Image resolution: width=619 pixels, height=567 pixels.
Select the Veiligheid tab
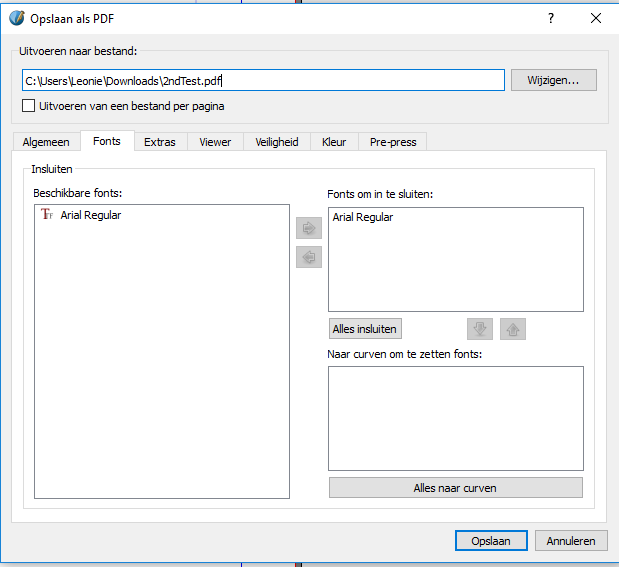277,142
